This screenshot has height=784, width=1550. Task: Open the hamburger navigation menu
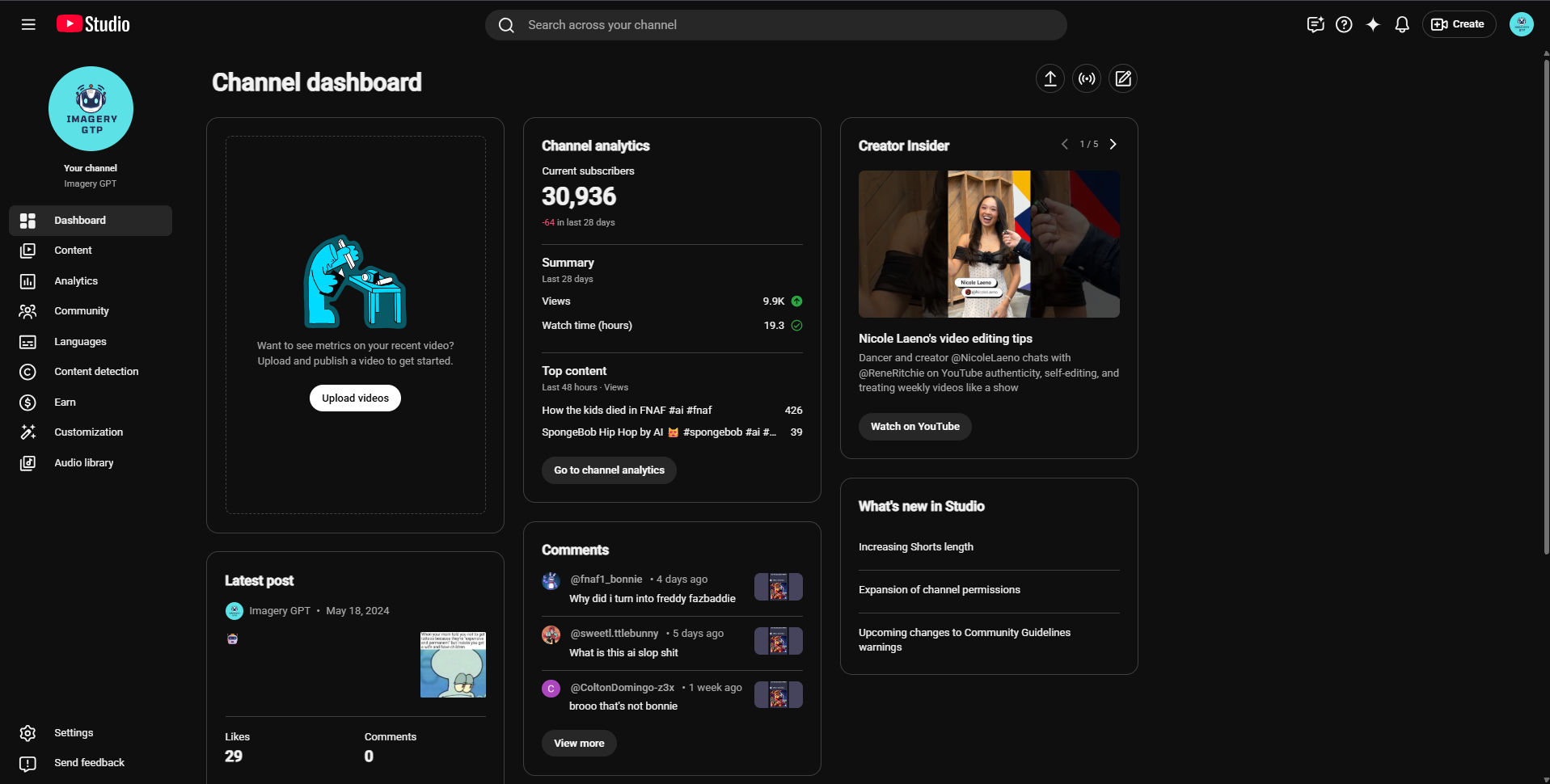pos(28,24)
